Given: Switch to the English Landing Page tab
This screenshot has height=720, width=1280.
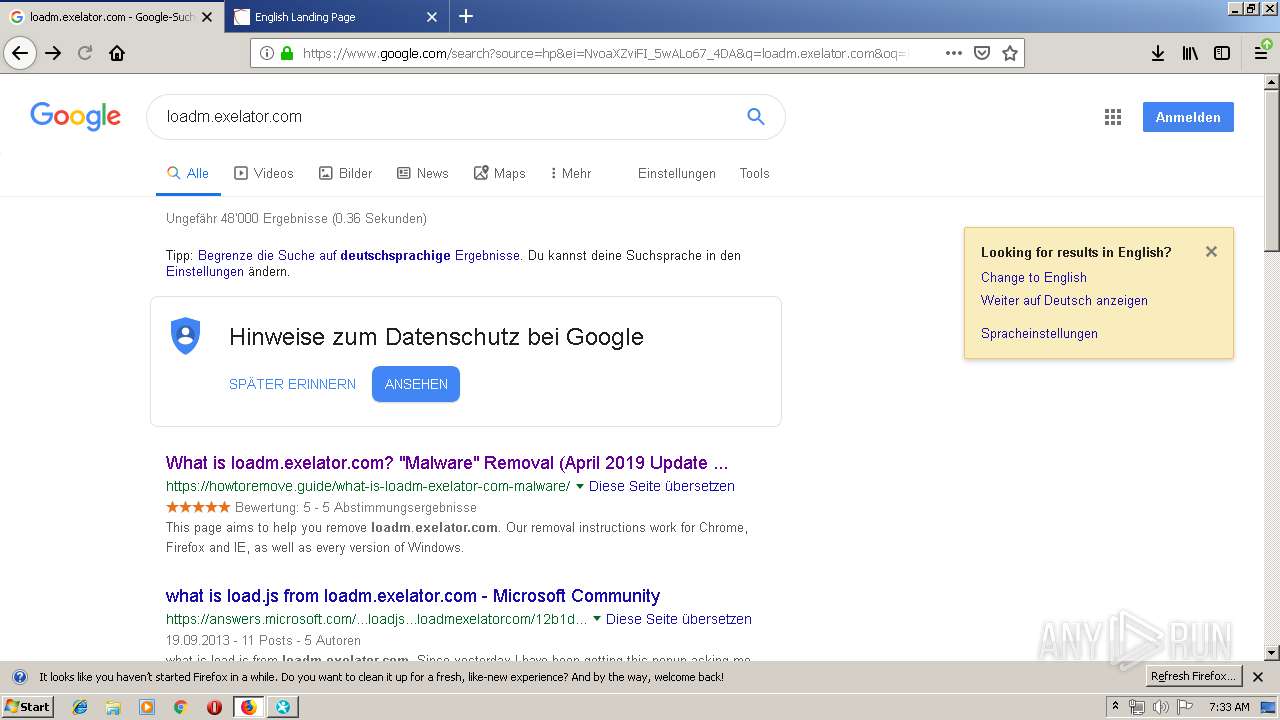Looking at the screenshot, I should pos(337,17).
